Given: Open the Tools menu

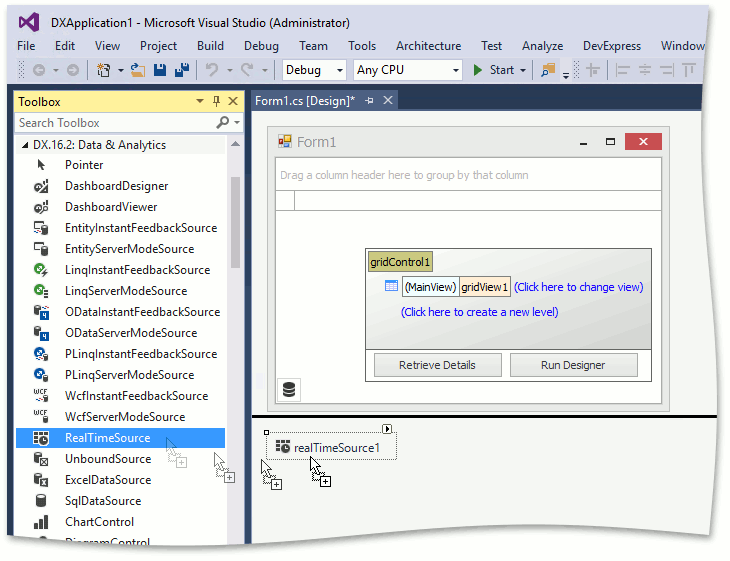Looking at the screenshot, I should pos(362,46).
